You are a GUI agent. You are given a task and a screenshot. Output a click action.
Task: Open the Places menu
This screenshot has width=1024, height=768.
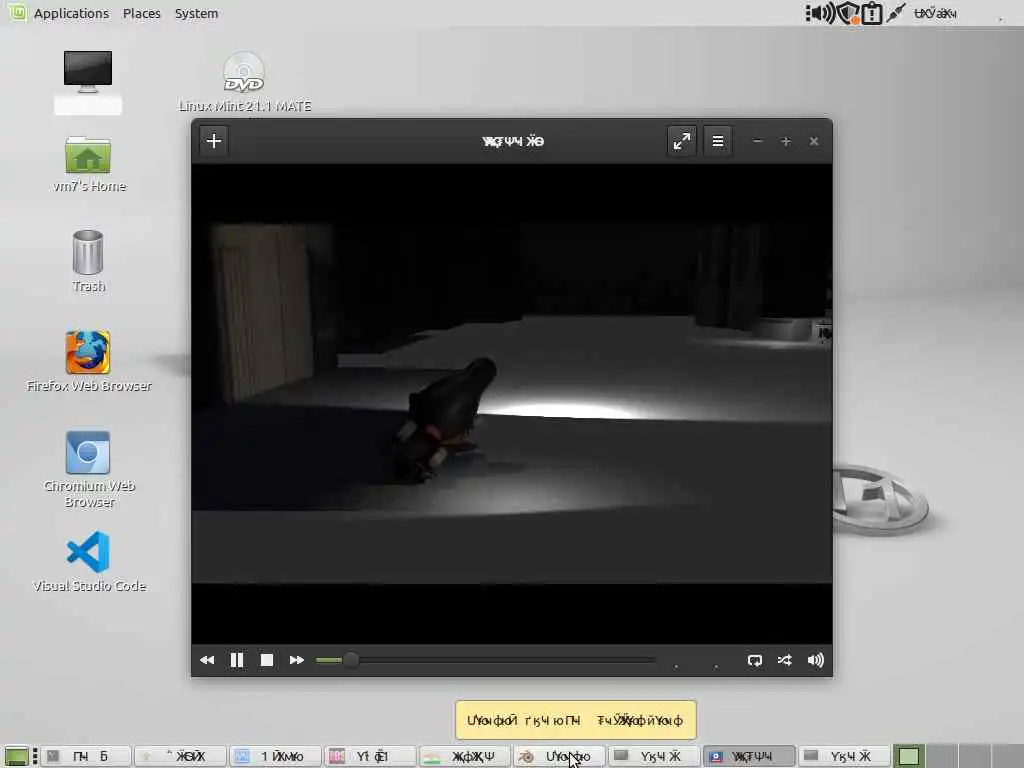[x=142, y=13]
